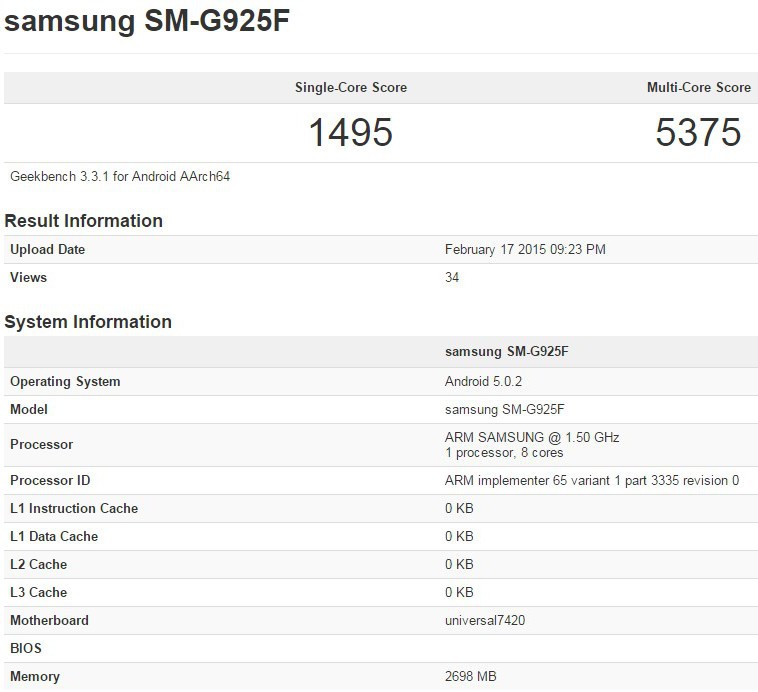Click the 'Model' row label
The height and width of the screenshot is (692, 758).
pyautogui.click(x=29, y=410)
